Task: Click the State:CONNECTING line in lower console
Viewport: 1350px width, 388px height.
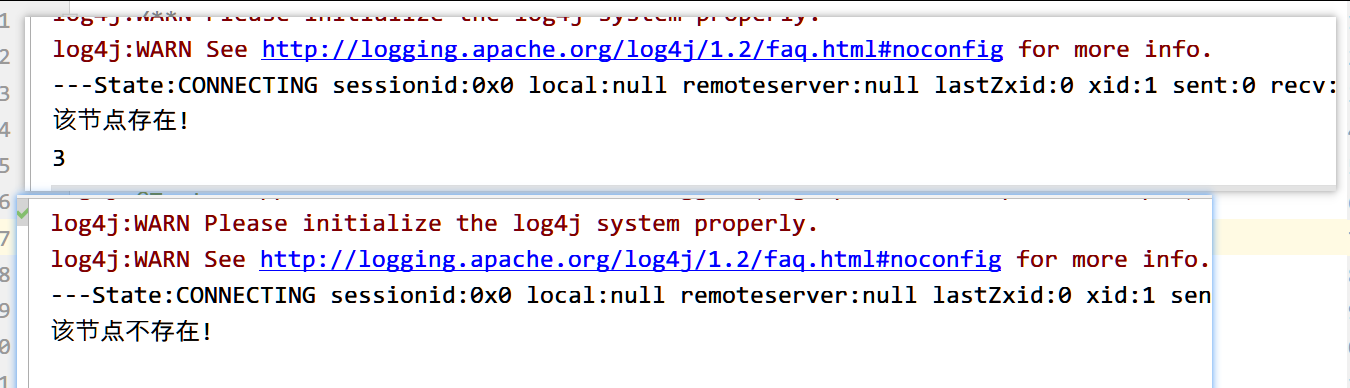Action: click(631, 296)
